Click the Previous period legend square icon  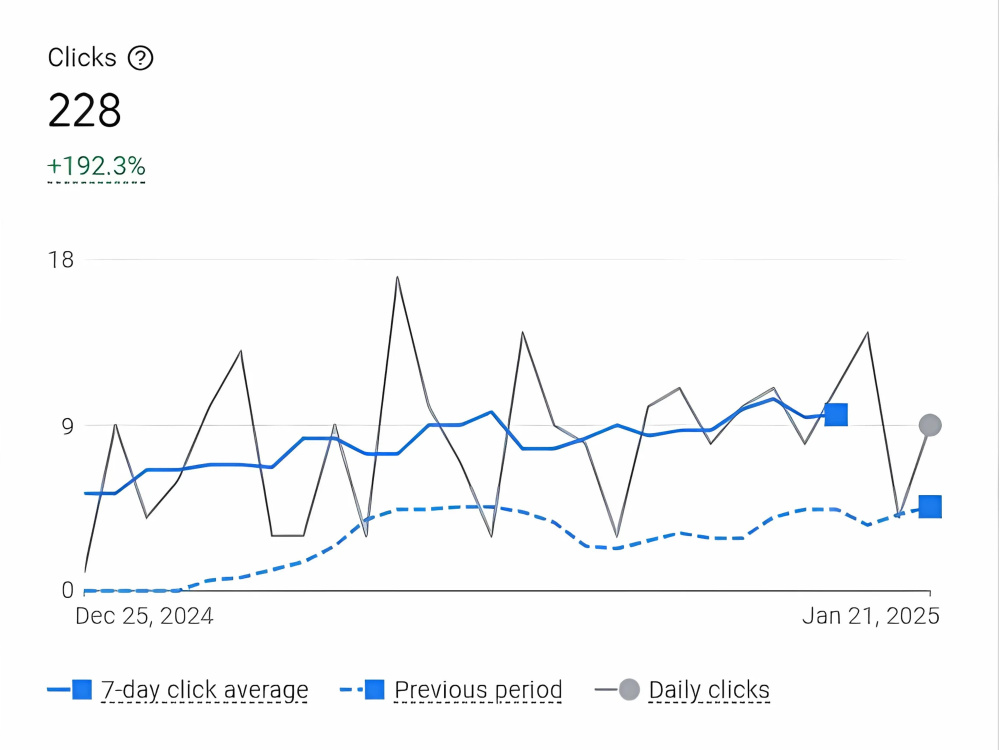374,689
